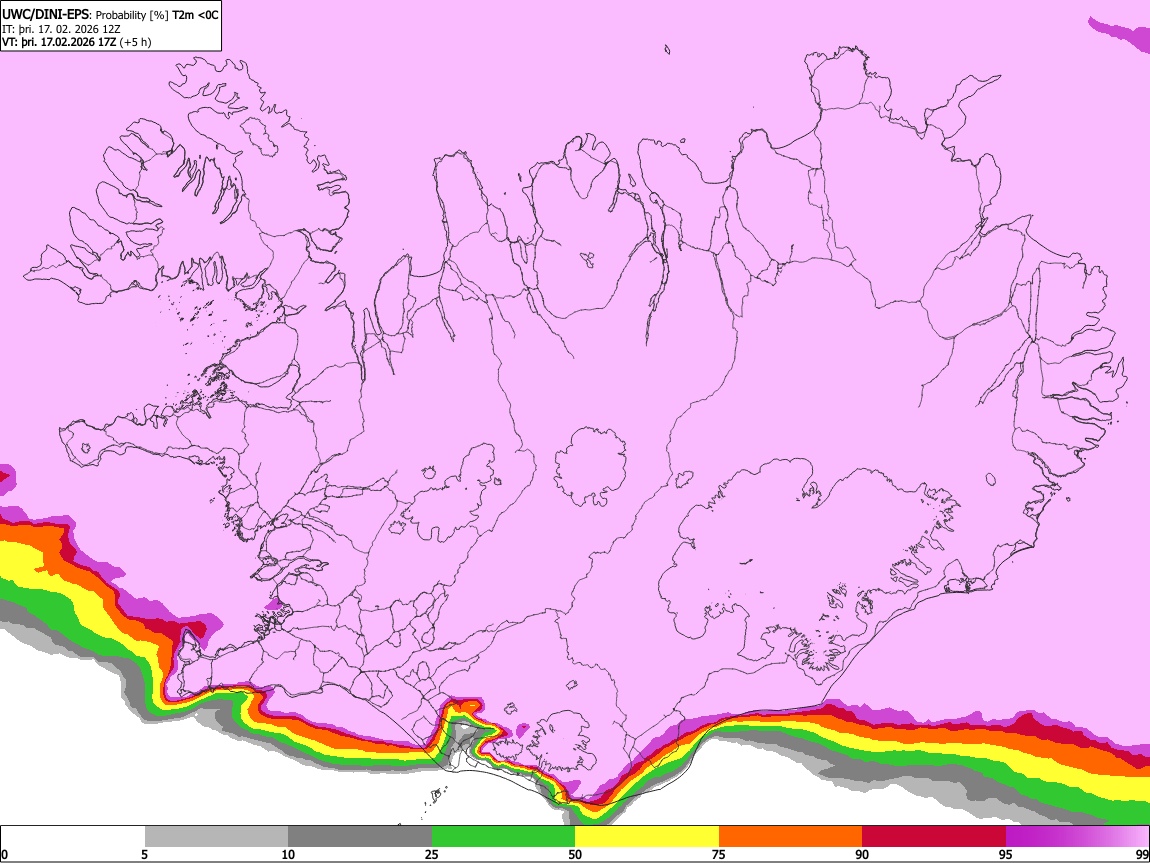1150x863 pixels.
Task: Click the purple 95–99 colorbar segment
Action: 1077,837
